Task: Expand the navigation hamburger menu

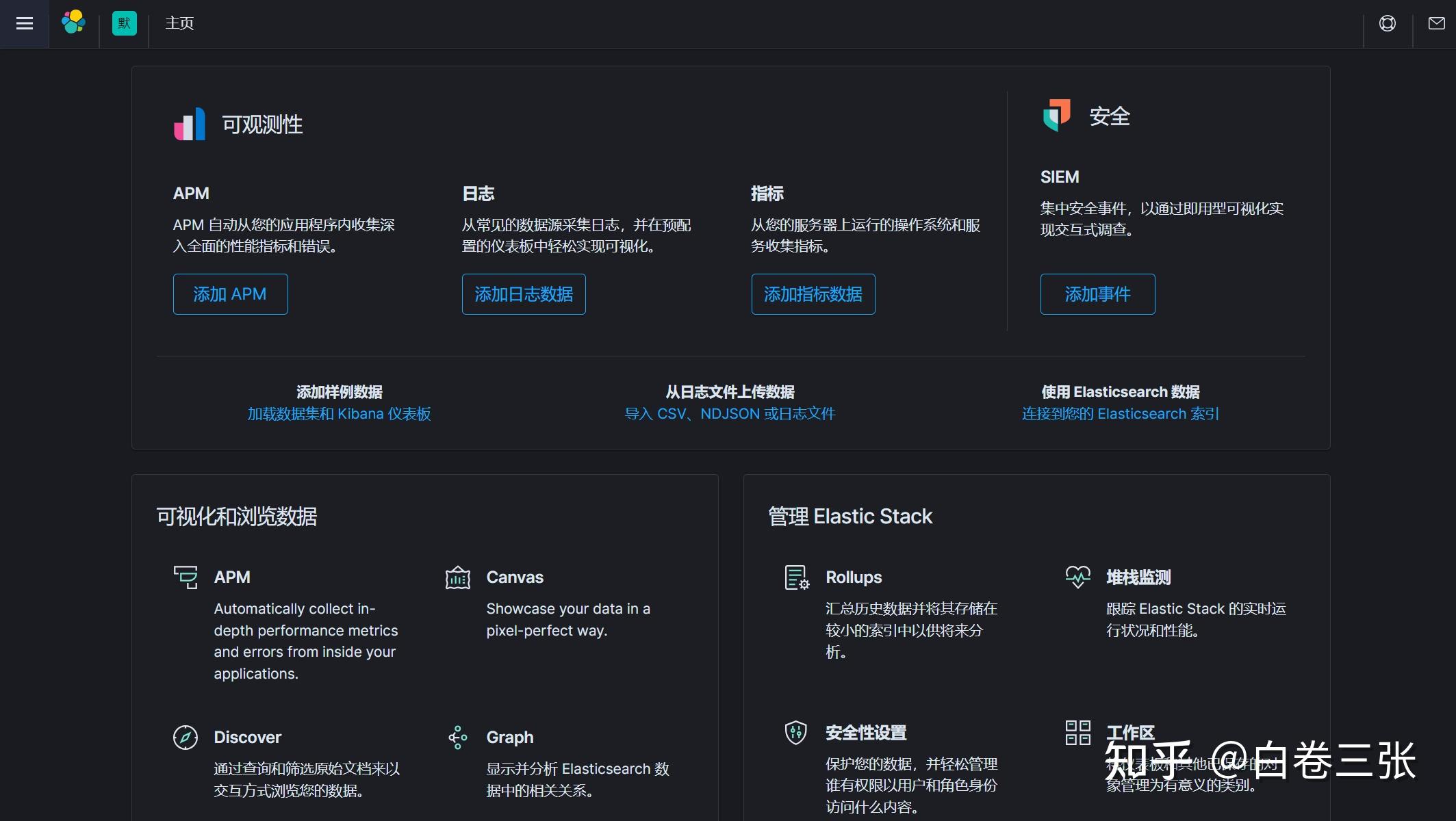Action: (x=24, y=23)
